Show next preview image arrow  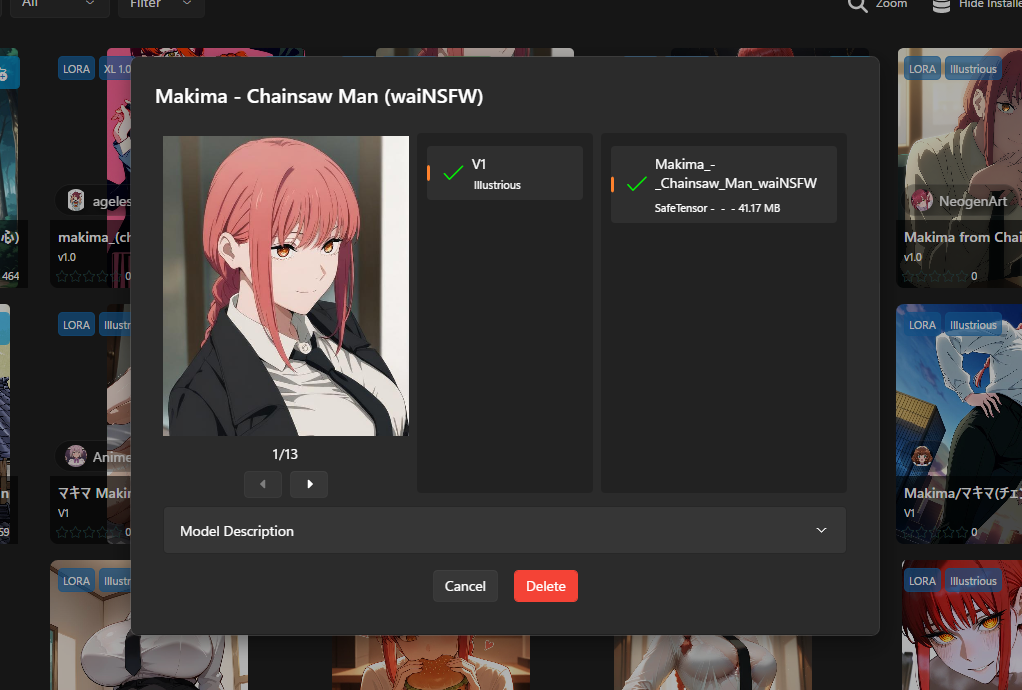pyautogui.click(x=309, y=484)
